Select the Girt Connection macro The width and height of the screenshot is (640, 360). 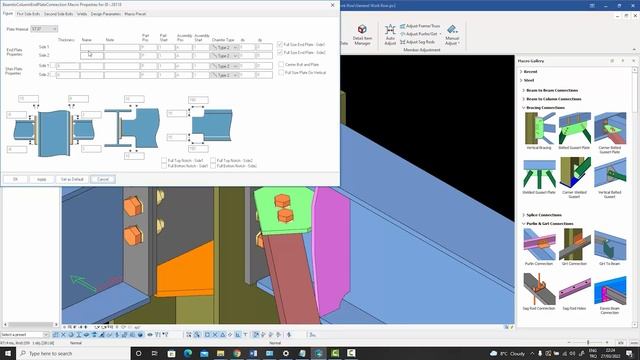pyautogui.click(x=574, y=247)
